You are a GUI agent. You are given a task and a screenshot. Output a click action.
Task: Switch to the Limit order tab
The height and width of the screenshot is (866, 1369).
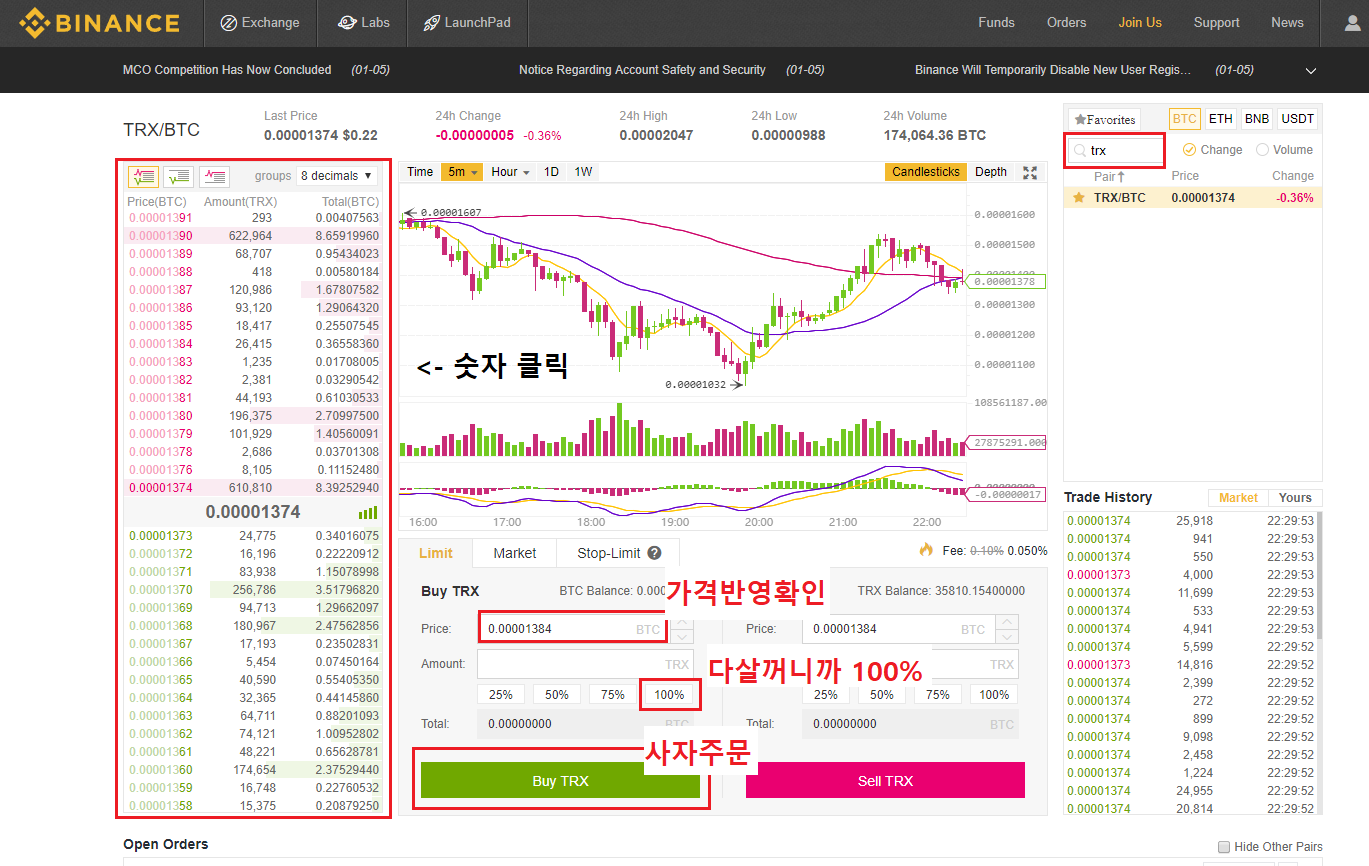tap(436, 553)
